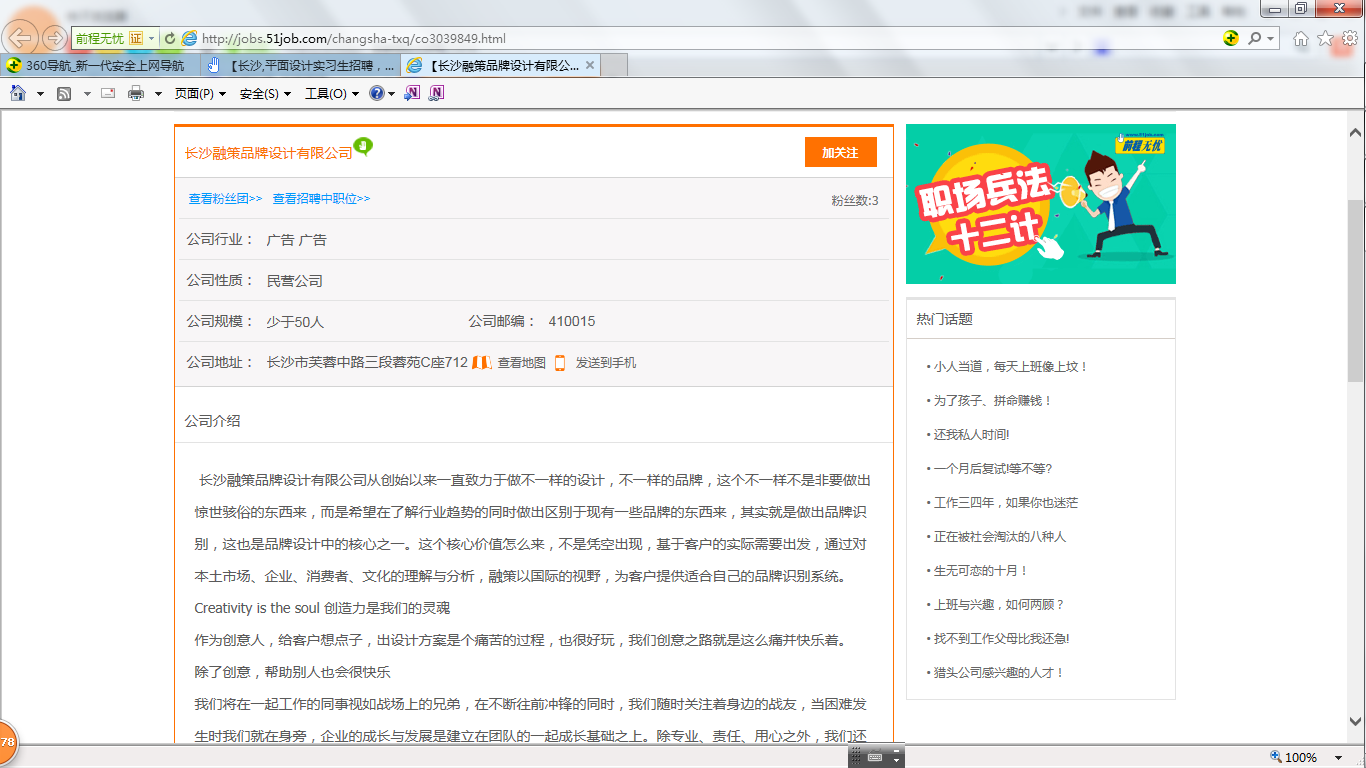Open topic 工作三四年，如果你也迷茫
Screen dimensions: 1366x768
(1005, 503)
